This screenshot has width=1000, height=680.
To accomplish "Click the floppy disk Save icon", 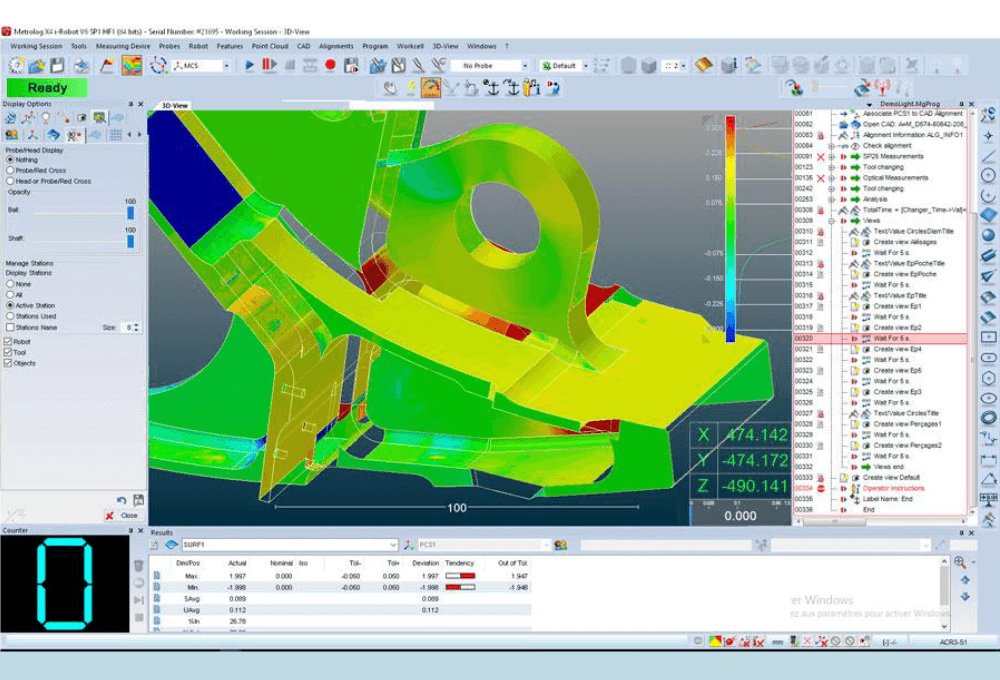I will point(57,65).
